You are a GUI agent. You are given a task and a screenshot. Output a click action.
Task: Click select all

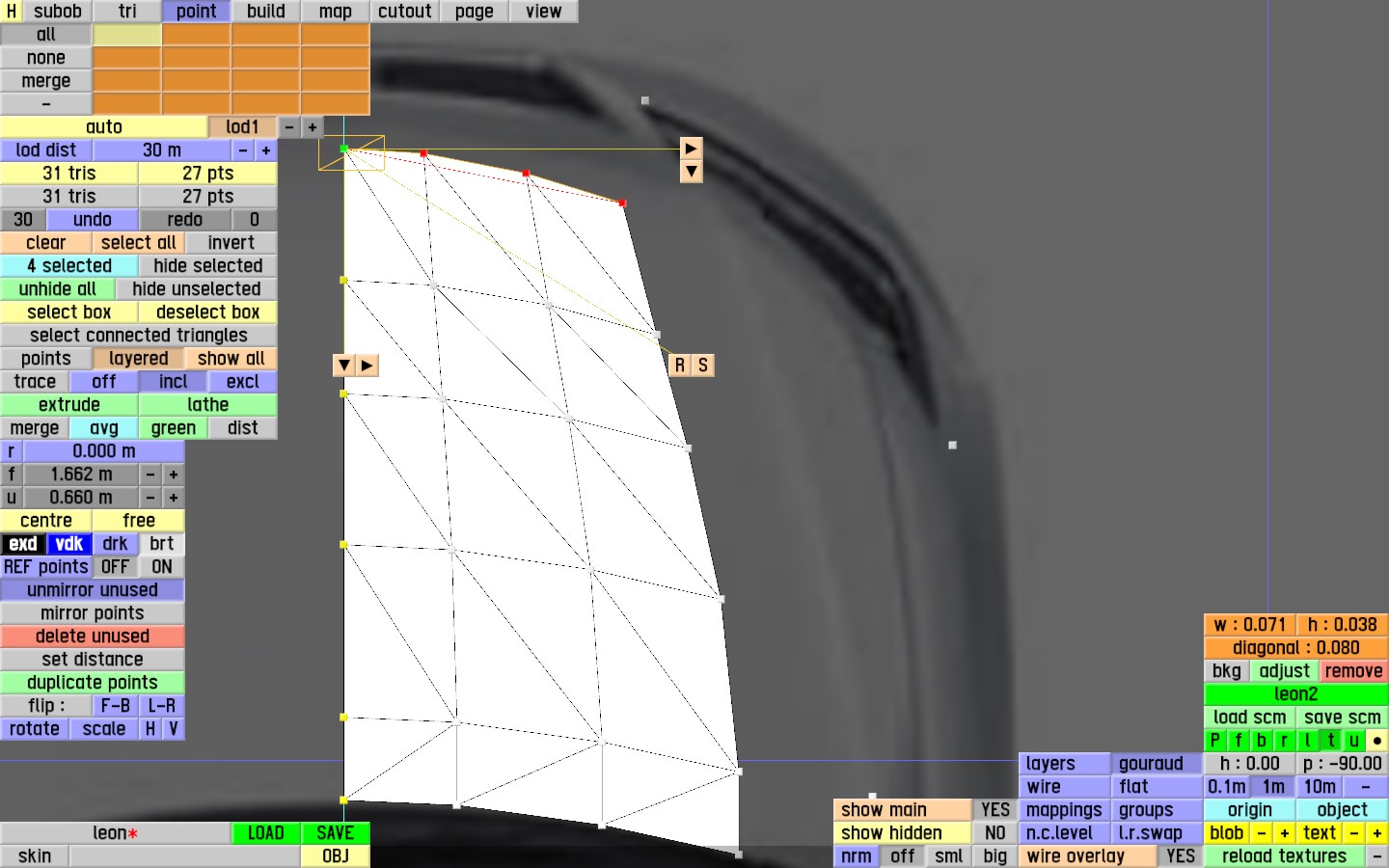tap(139, 243)
